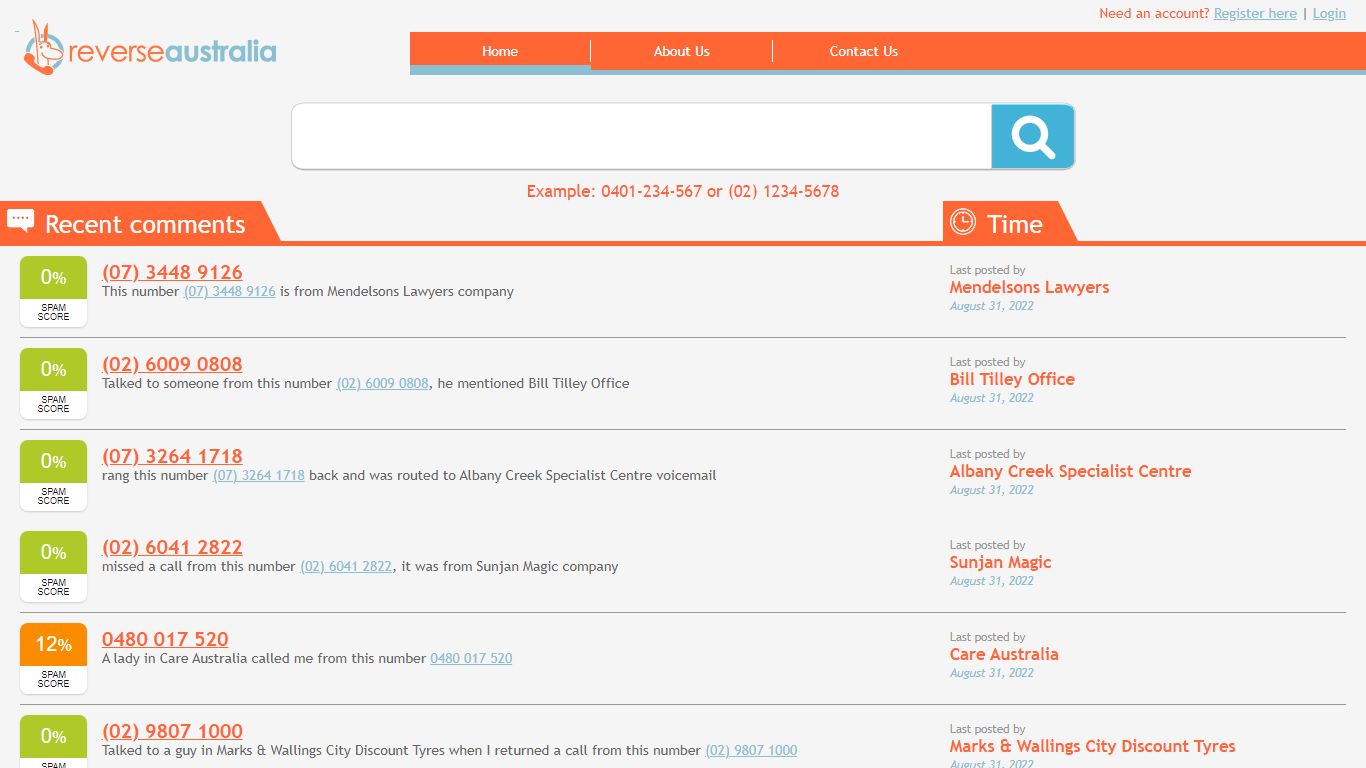1366x768 pixels.
Task: Click the August 31, 2022 date under Bill Tilley Office
Action: pyautogui.click(x=992, y=398)
